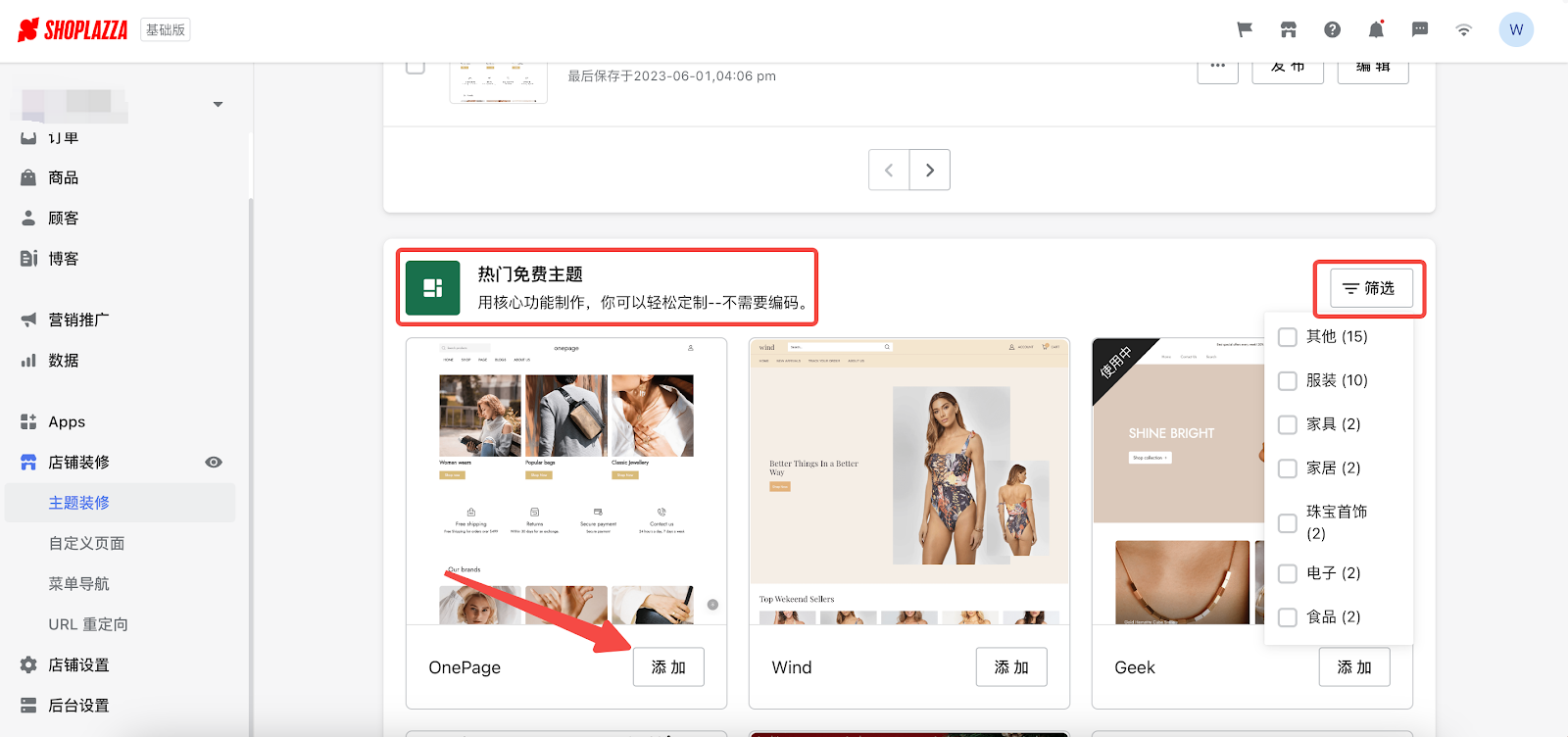Screen dimensions: 1568x737
Task: Open 店铺设置 in the sidebar
Action: [78, 664]
